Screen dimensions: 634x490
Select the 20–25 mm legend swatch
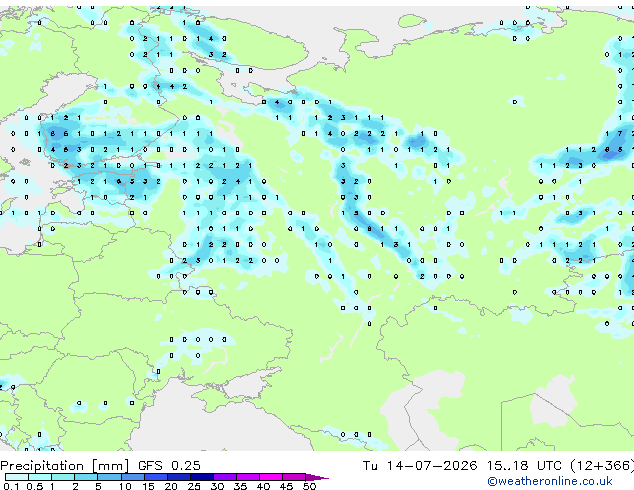pyautogui.click(x=179, y=477)
